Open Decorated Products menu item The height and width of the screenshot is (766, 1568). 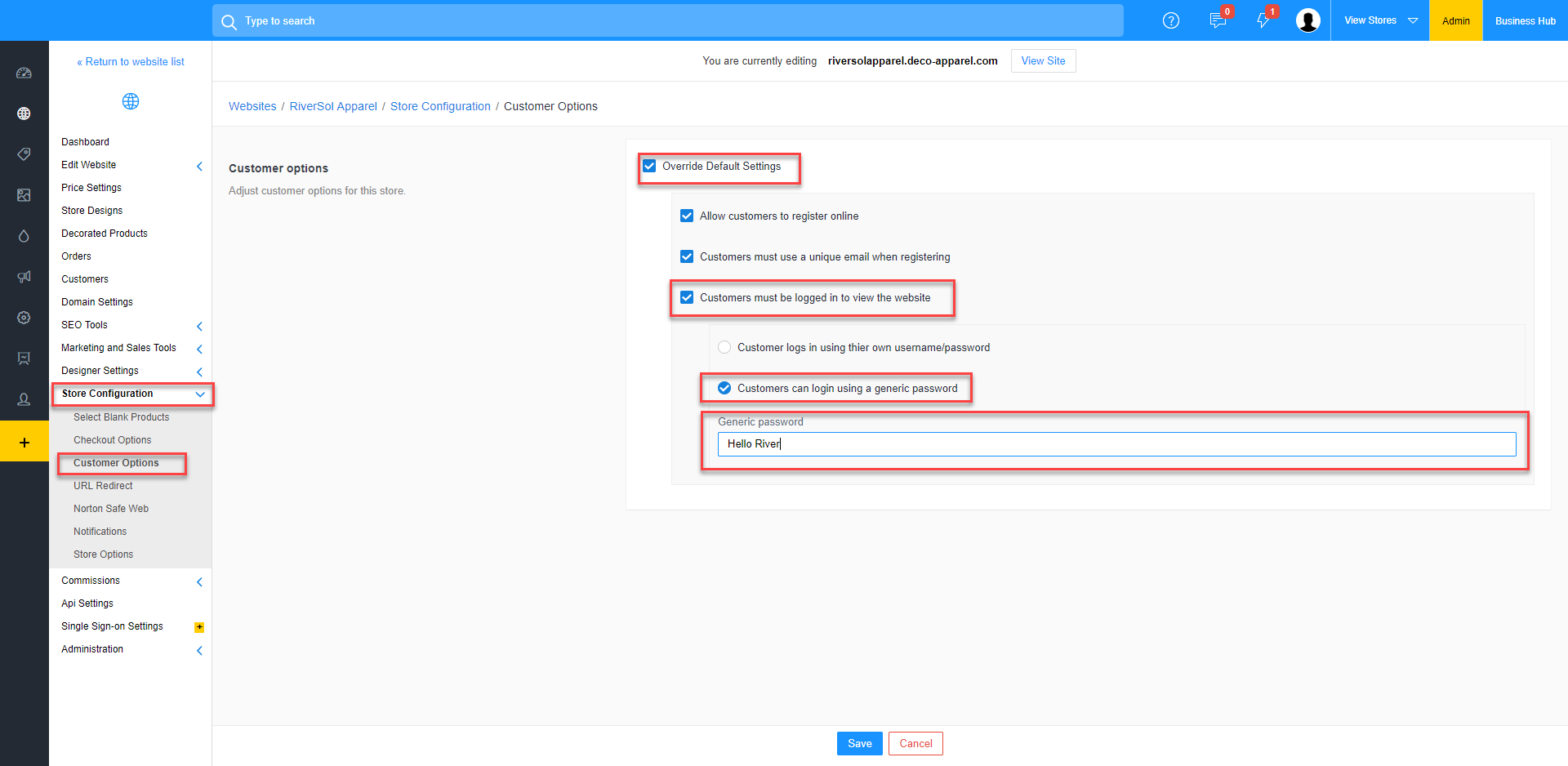coord(105,234)
